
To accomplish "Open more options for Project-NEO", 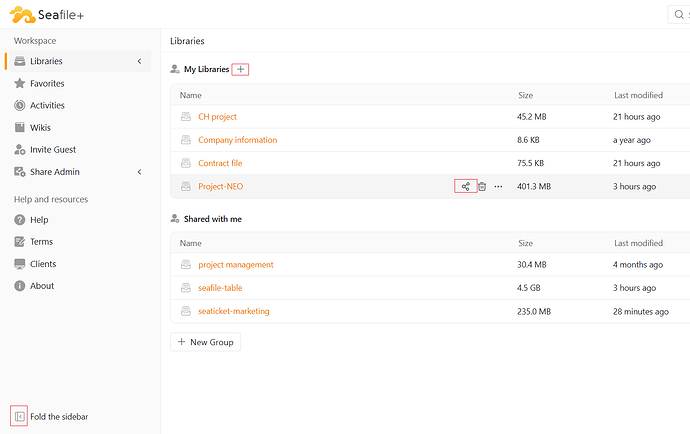I will point(498,187).
